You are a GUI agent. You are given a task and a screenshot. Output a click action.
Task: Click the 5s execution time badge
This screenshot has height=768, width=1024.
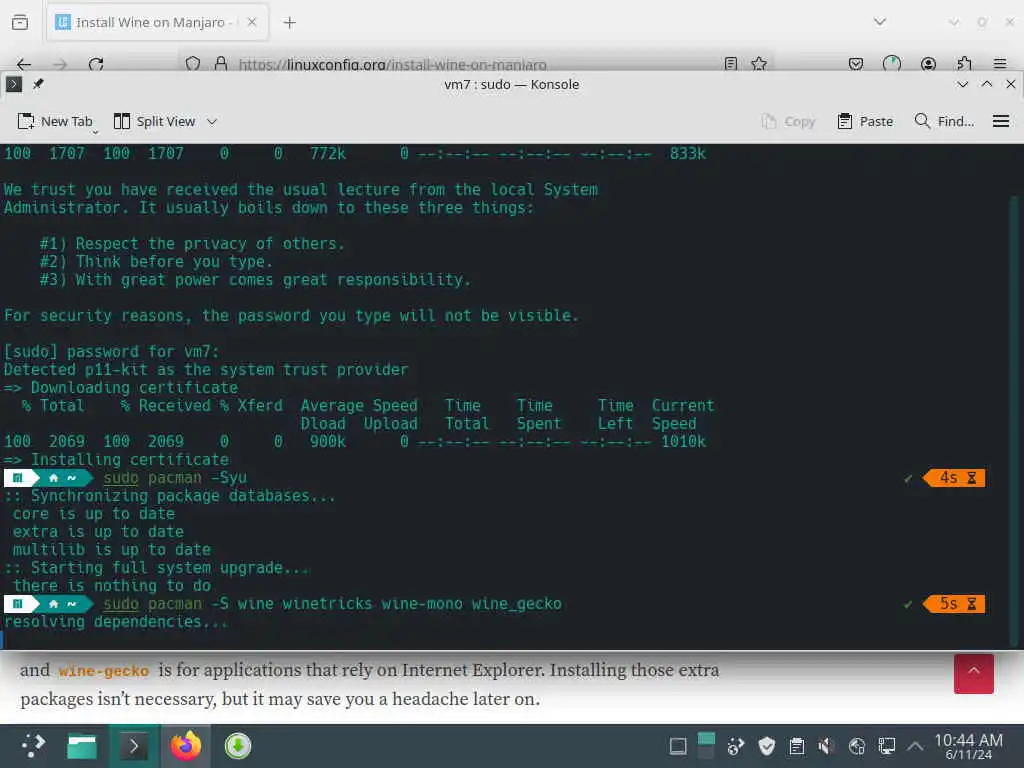pos(954,604)
